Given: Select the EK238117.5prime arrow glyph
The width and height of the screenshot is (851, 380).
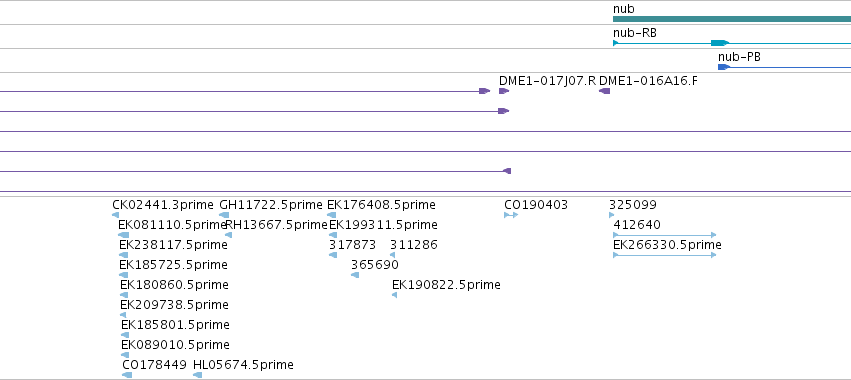Looking at the screenshot, I should tap(124, 255).
